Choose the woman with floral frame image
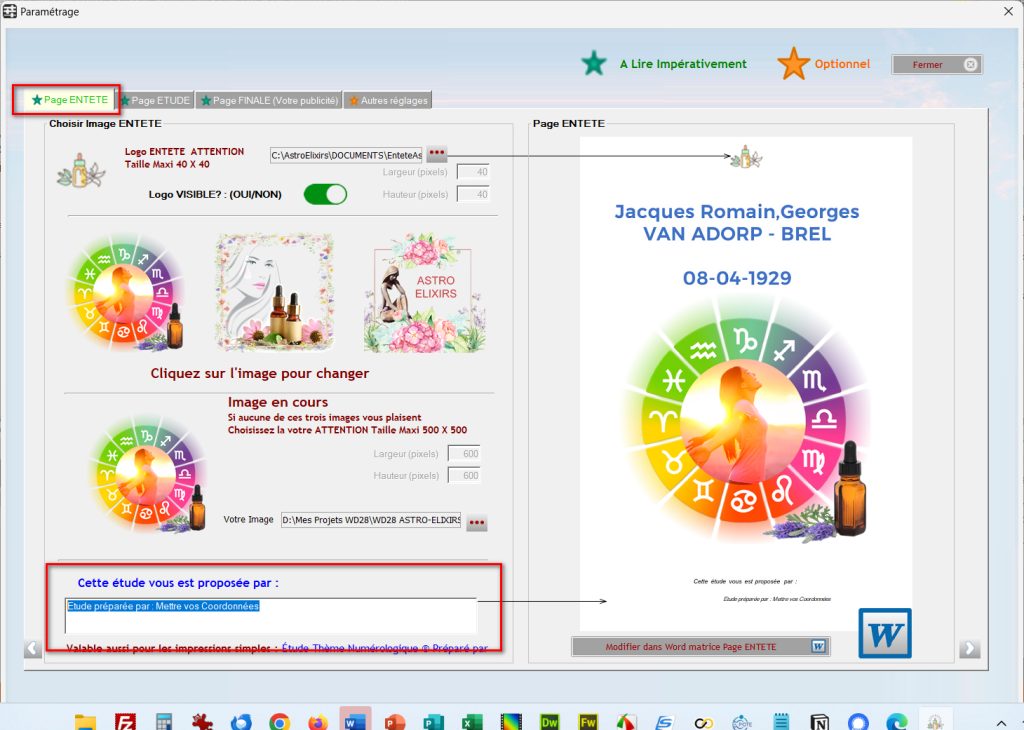 point(274,293)
